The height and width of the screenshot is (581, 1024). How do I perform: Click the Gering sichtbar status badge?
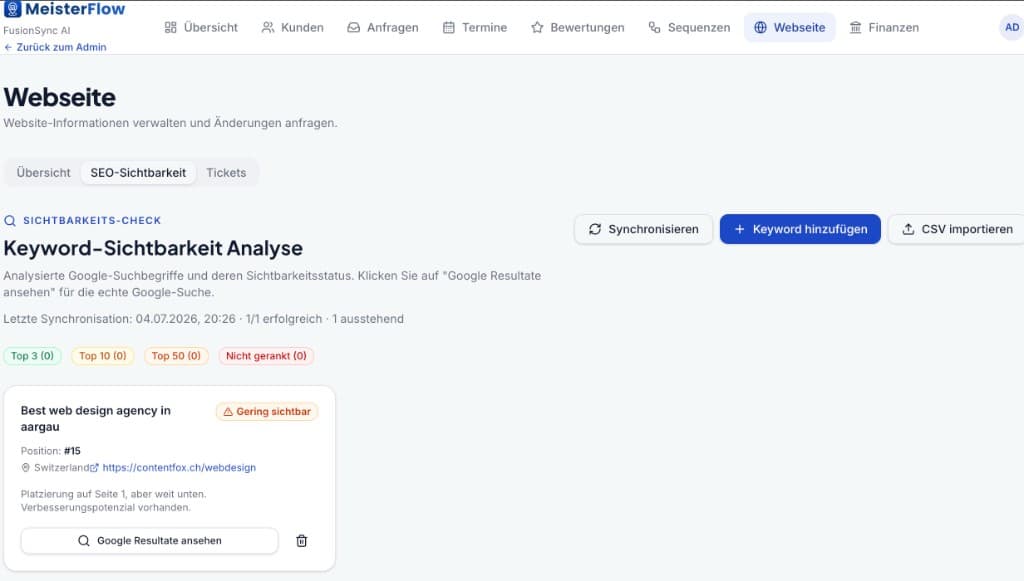point(266,411)
